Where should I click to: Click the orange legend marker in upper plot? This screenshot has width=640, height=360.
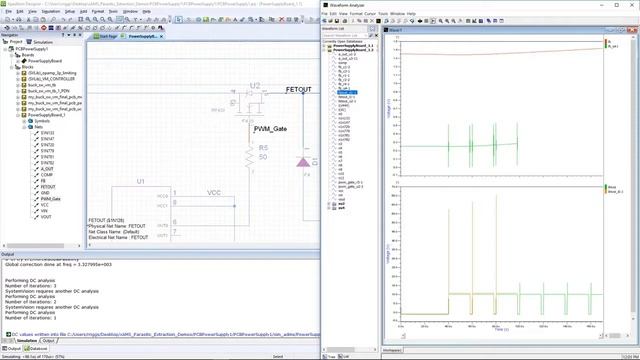tap(606, 42)
